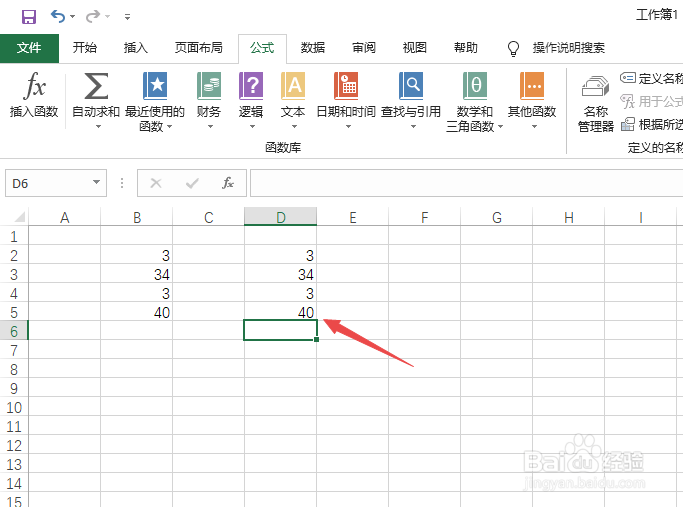Open the Undo history dropdown arrow
The image size is (683, 507).
[73, 17]
